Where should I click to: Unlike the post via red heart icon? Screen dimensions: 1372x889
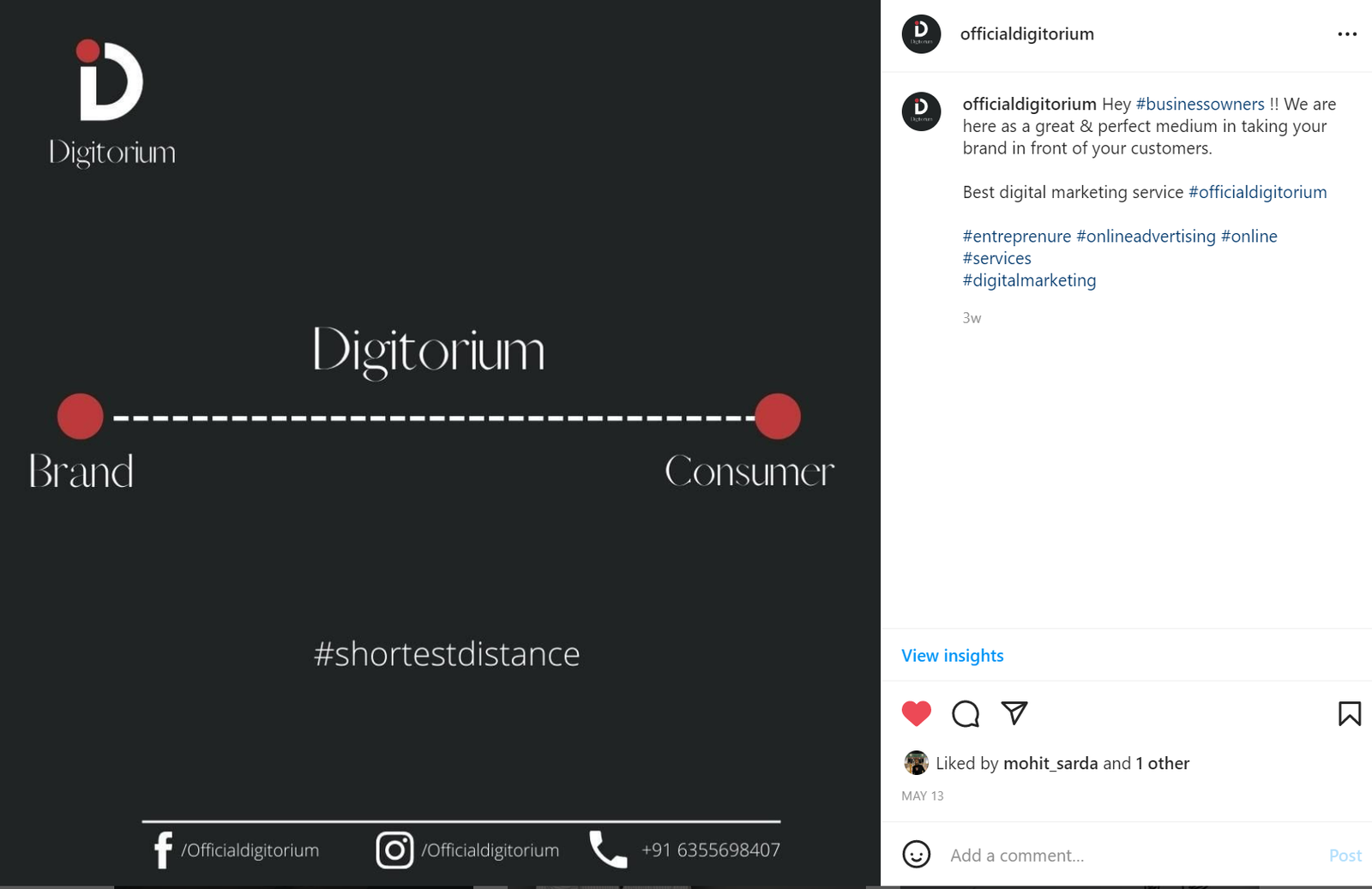[916, 713]
